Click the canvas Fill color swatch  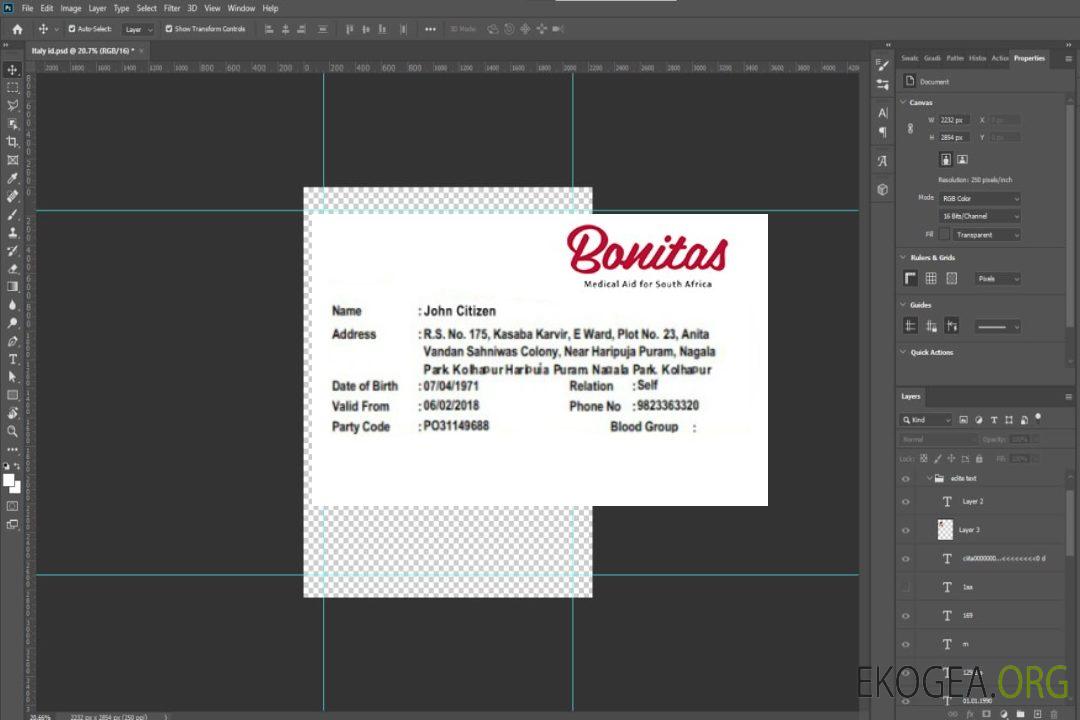943,235
